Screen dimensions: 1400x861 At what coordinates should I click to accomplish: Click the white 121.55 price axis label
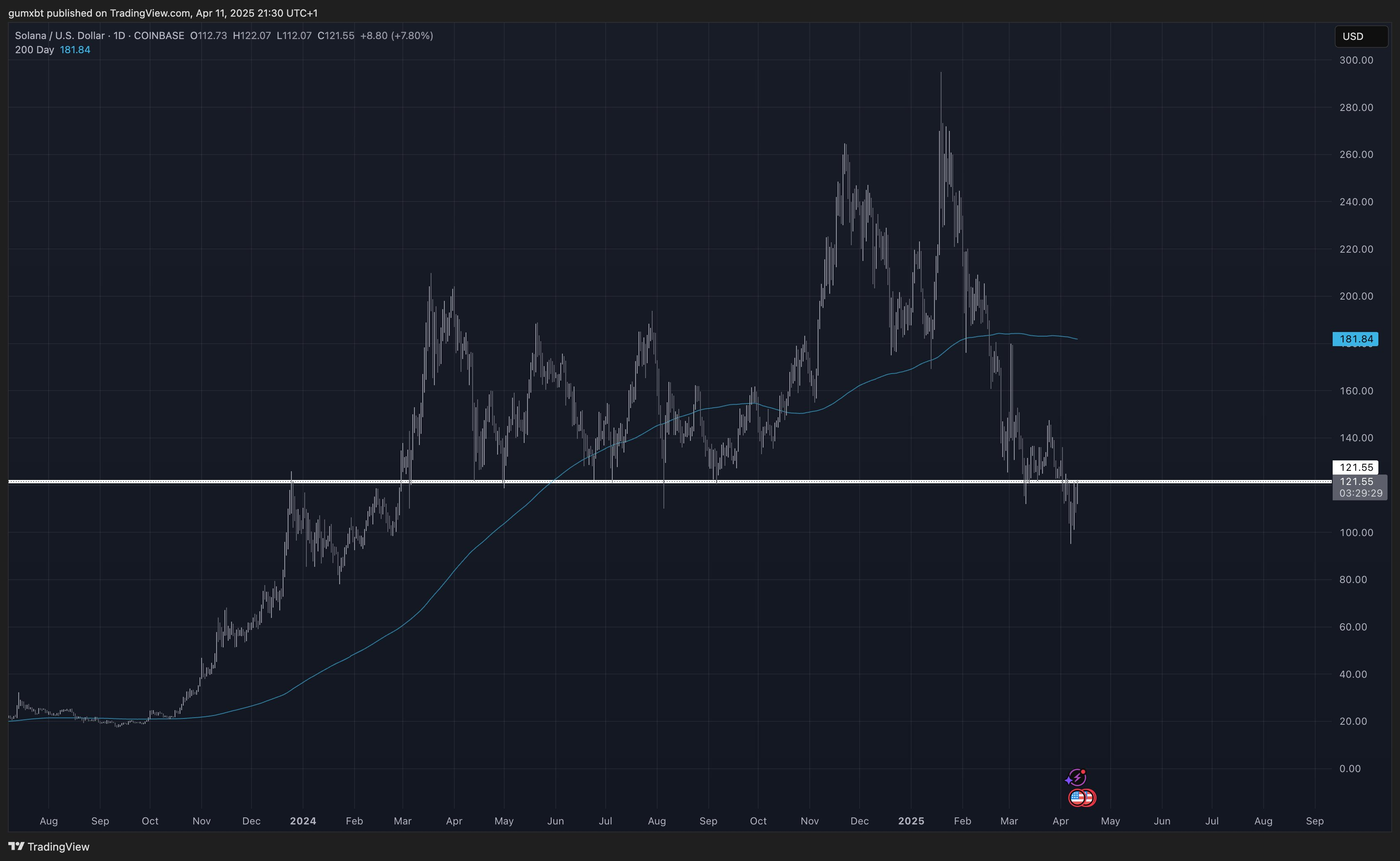(x=1356, y=467)
